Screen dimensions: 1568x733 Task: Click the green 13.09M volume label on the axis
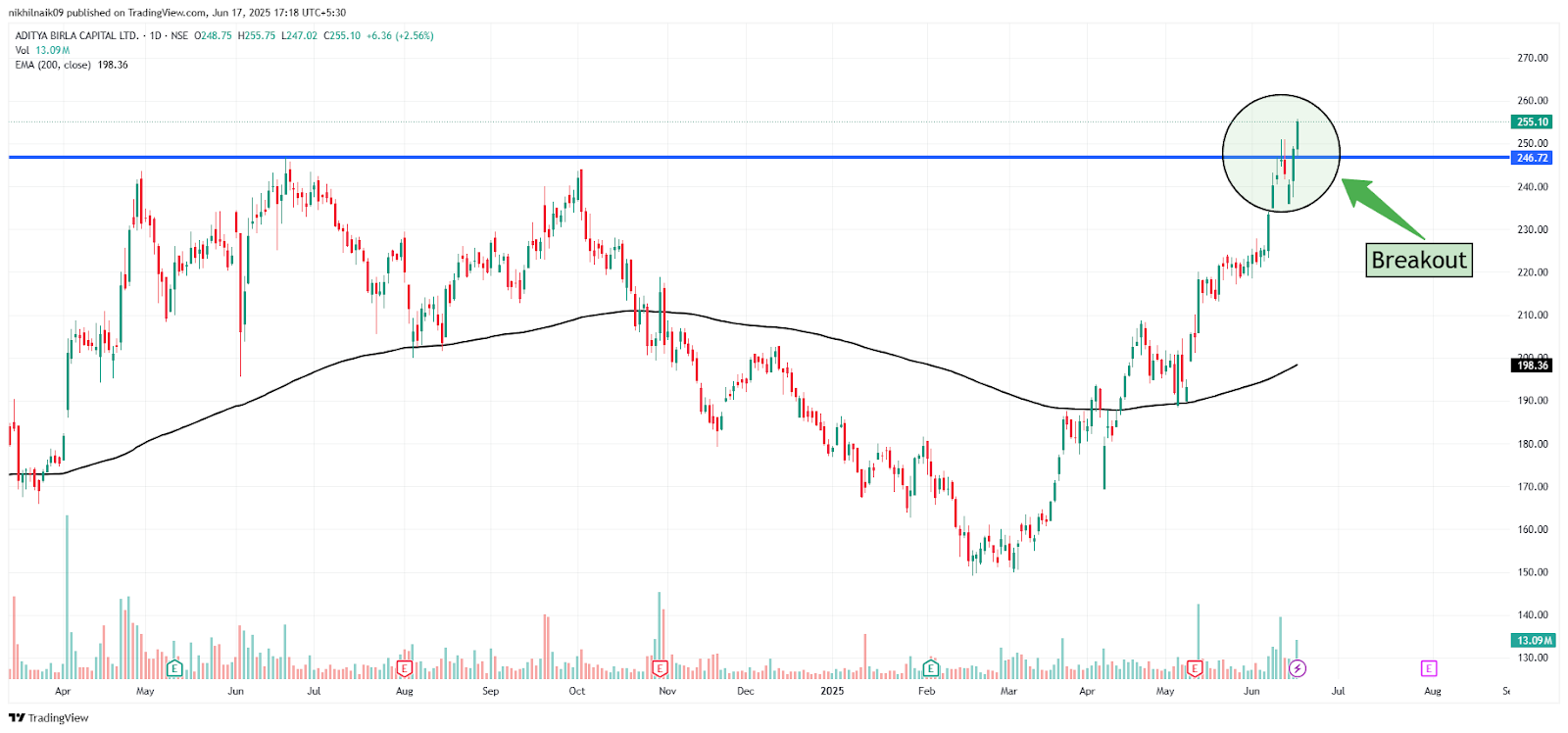click(x=1534, y=640)
